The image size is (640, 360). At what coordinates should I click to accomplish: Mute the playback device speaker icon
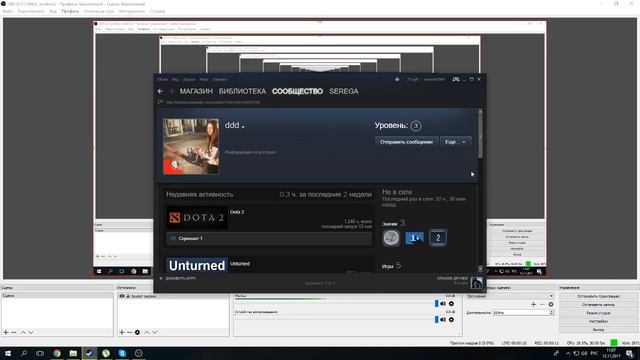(x=443, y=320)
